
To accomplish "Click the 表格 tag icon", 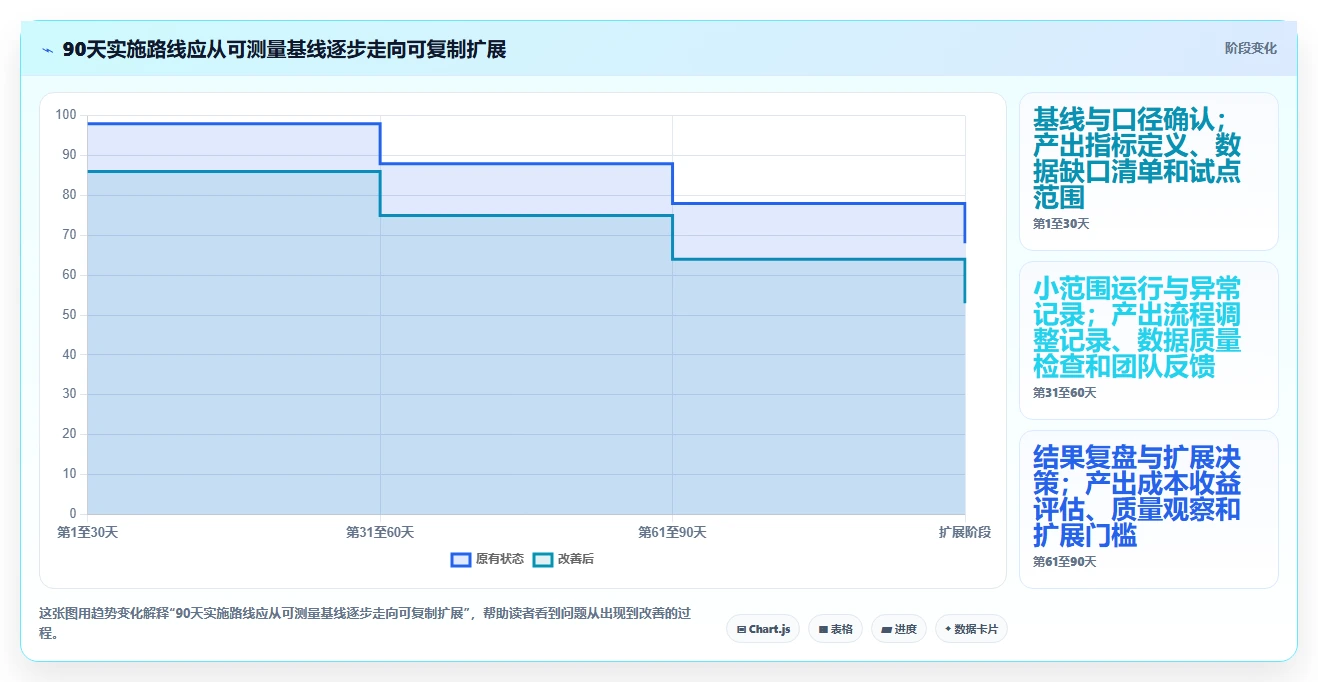I will 823,630.
